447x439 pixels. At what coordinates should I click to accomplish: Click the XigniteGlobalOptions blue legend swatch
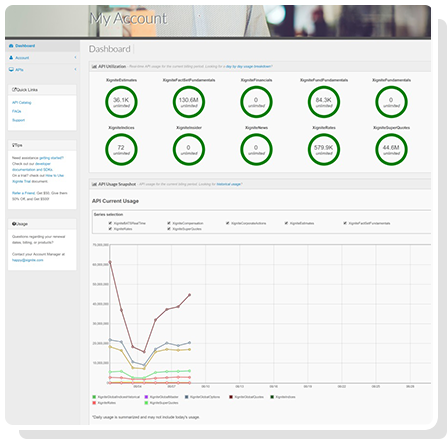click(x=187, y=397)
